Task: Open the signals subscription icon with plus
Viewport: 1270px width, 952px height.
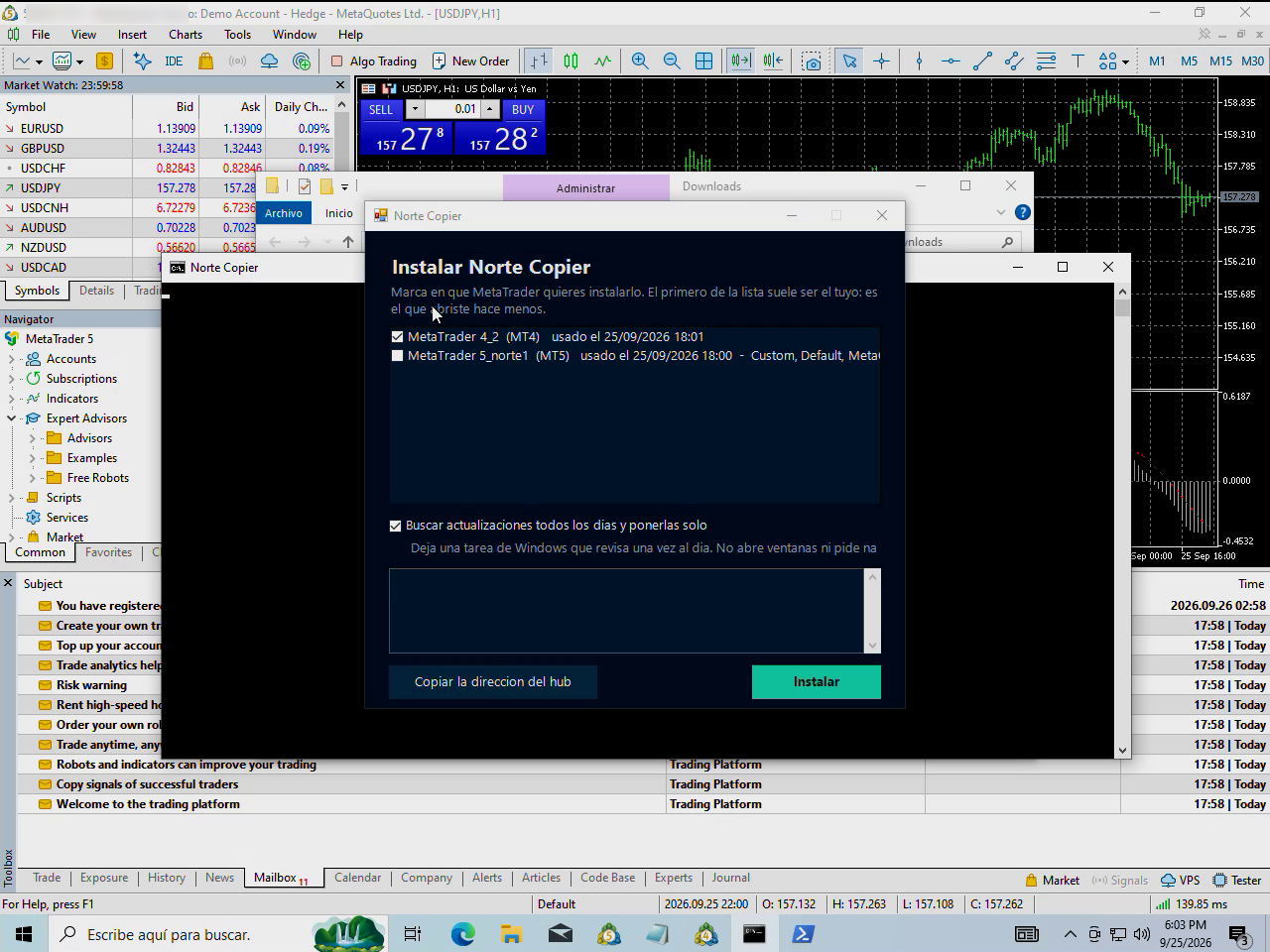Action: click(x=302, y=60)
